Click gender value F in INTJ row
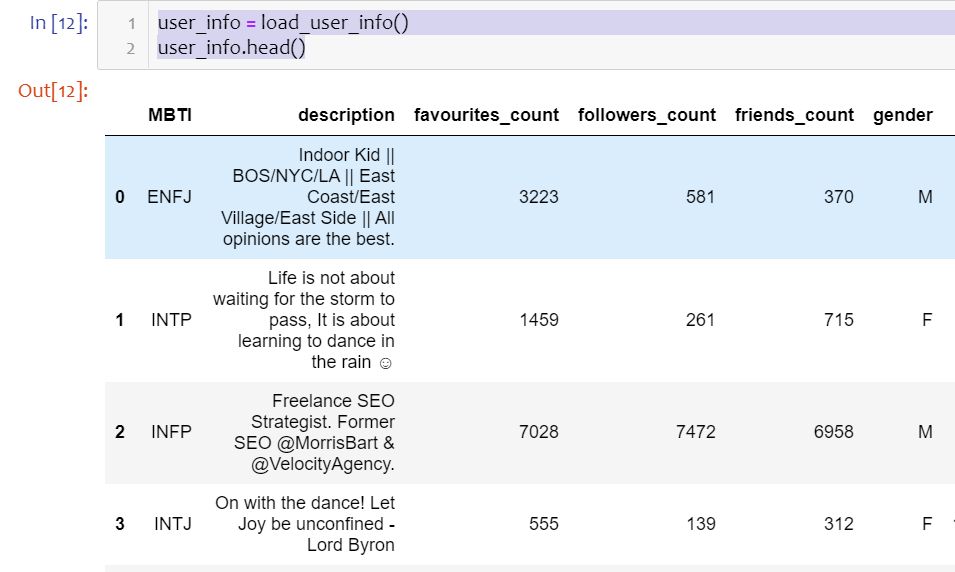 927,524
